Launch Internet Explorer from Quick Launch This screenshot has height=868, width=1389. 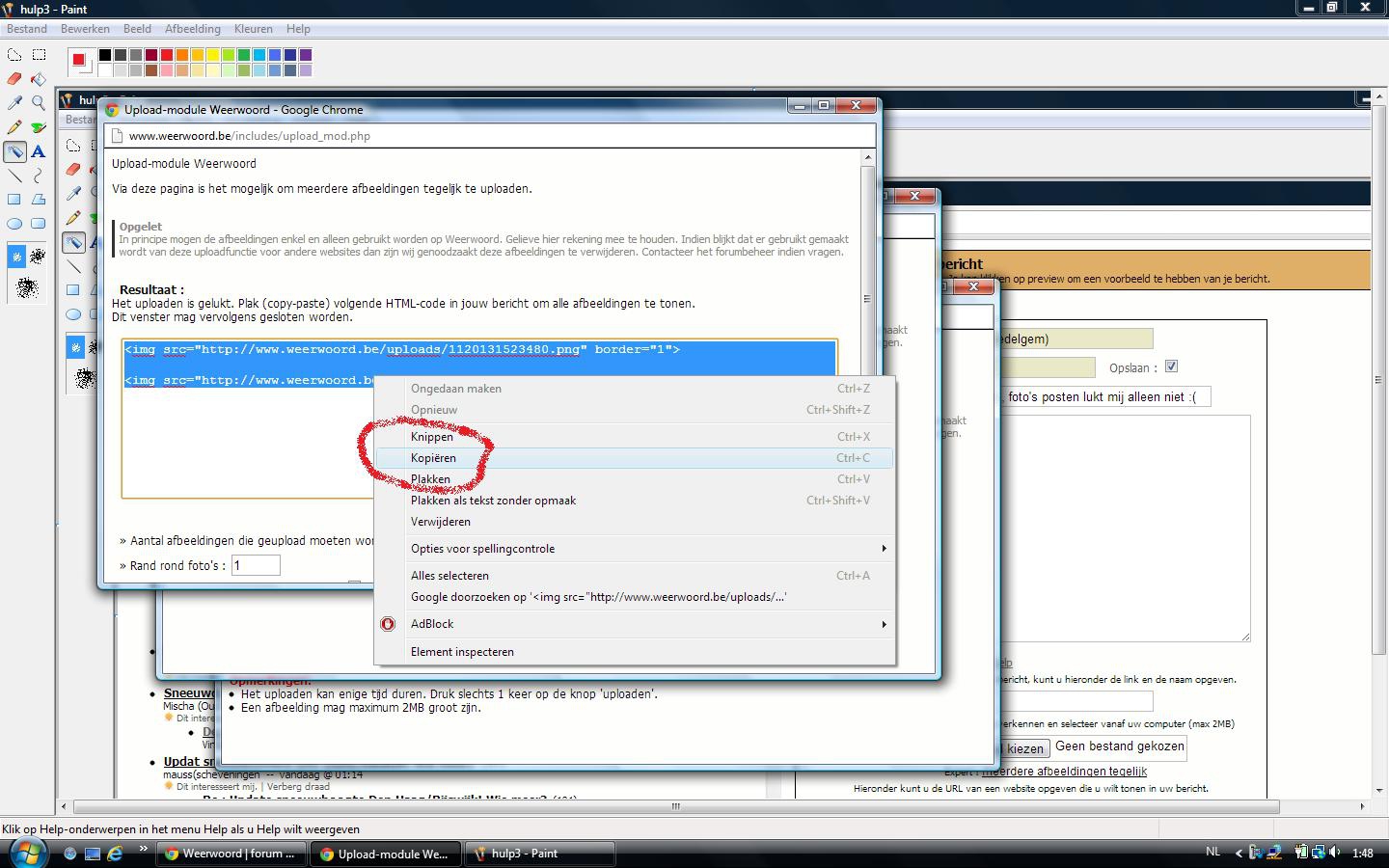(x=115, y=854)
